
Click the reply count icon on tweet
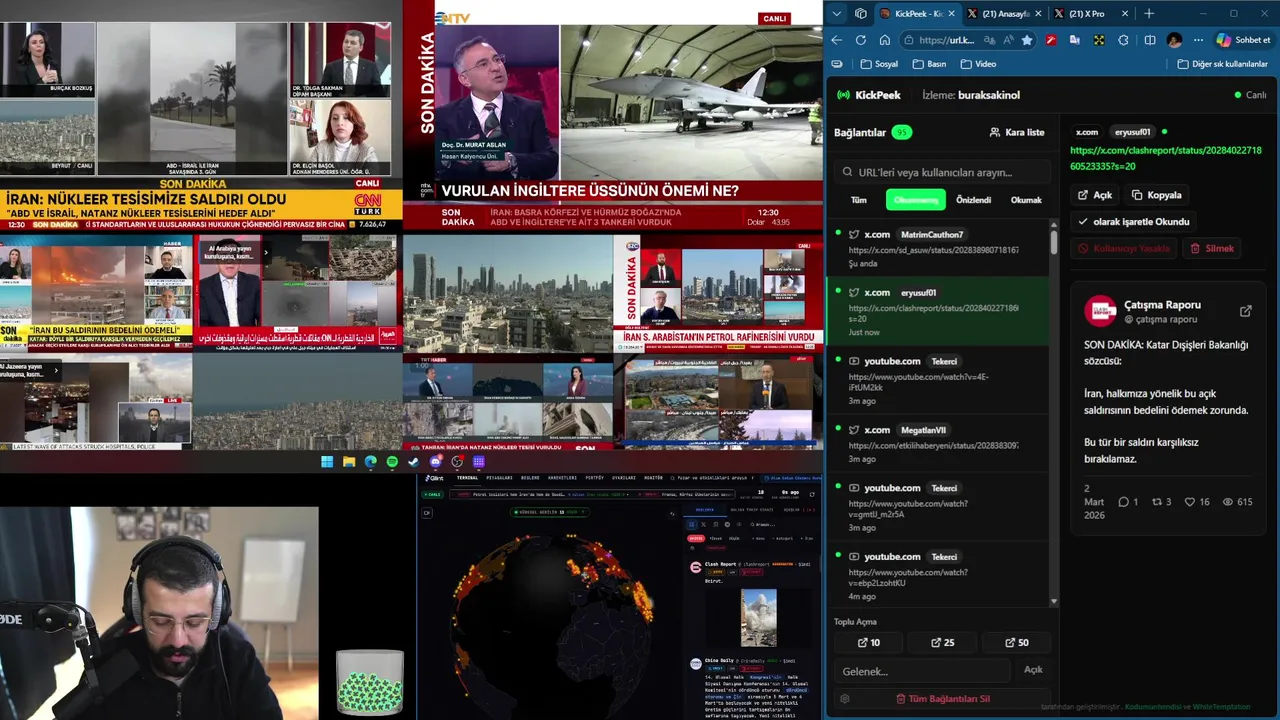1123,502
